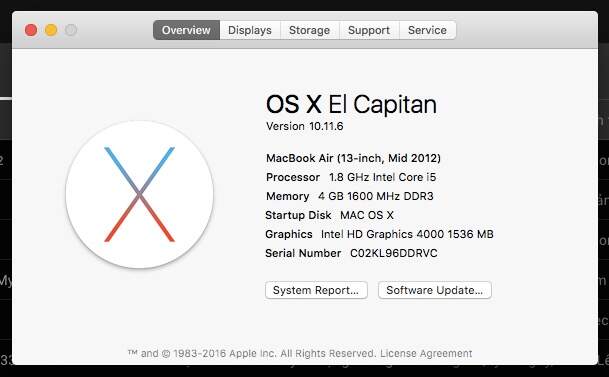Image resolution: width=609 pixels, height=377 pixels.
Task: Show the Service tab
Action: (427, 30)
